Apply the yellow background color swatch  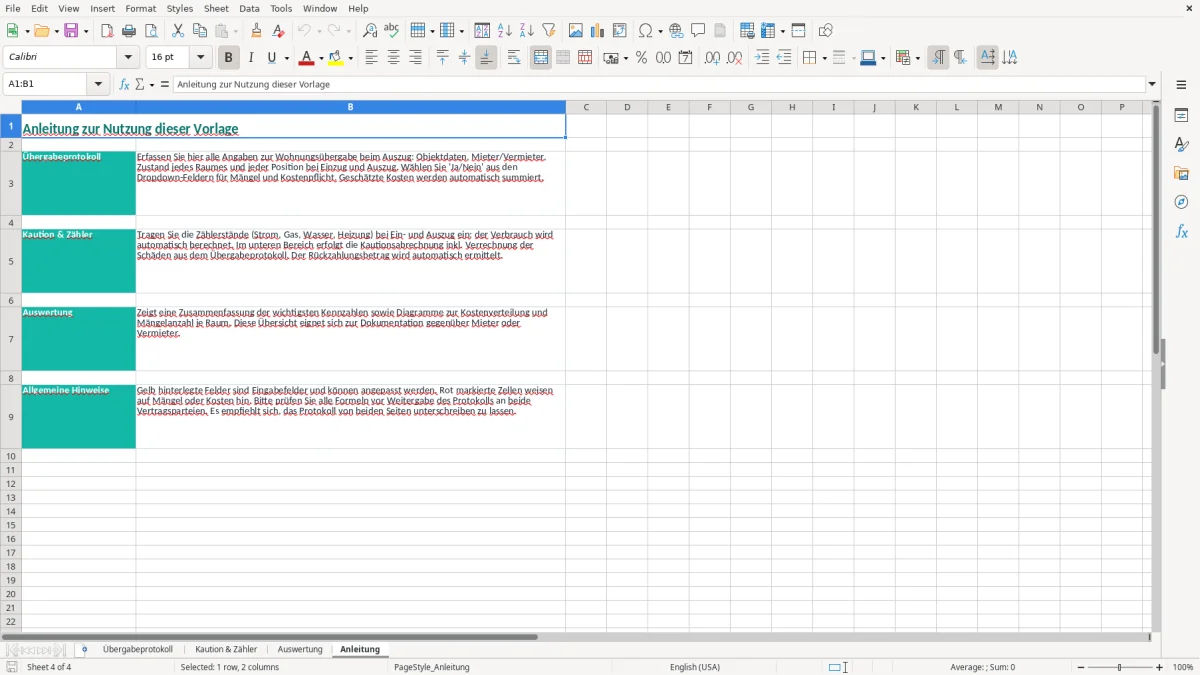tap(336, 58)
